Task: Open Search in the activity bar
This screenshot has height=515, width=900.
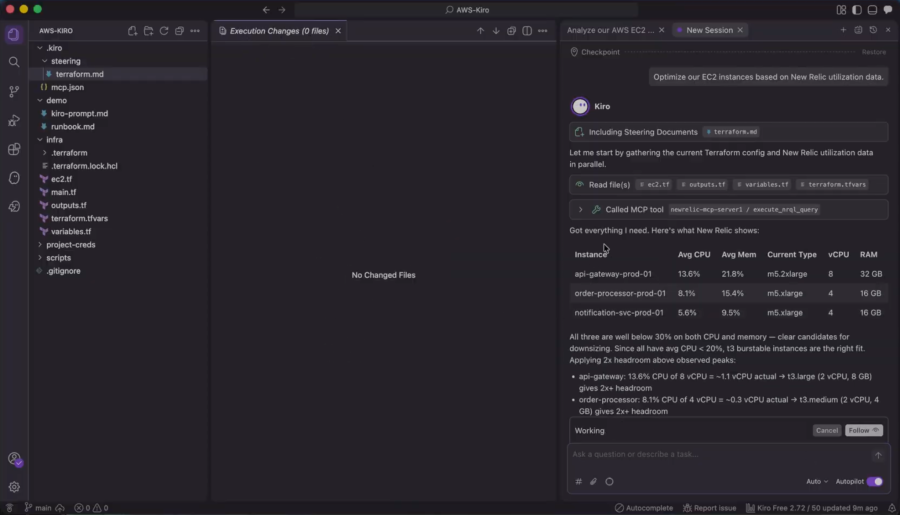Action: [14, 62]
